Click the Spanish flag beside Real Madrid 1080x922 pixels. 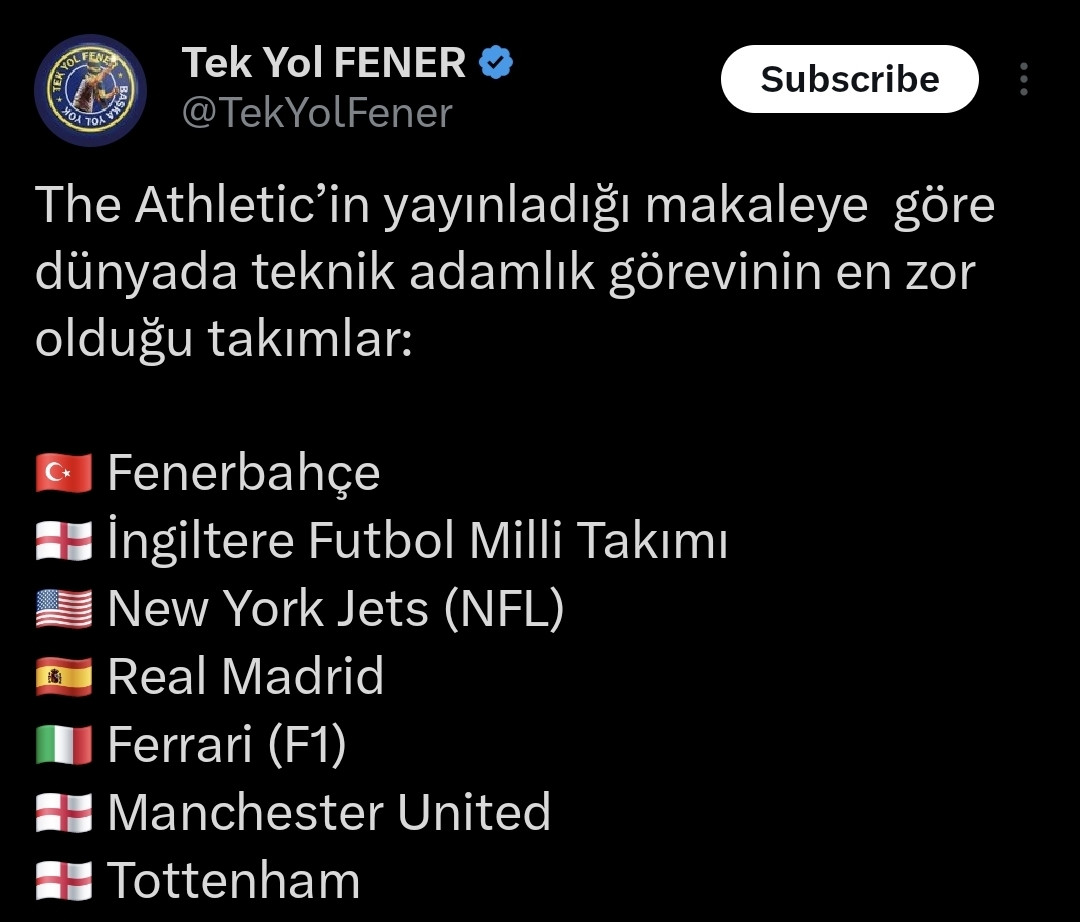64,677
